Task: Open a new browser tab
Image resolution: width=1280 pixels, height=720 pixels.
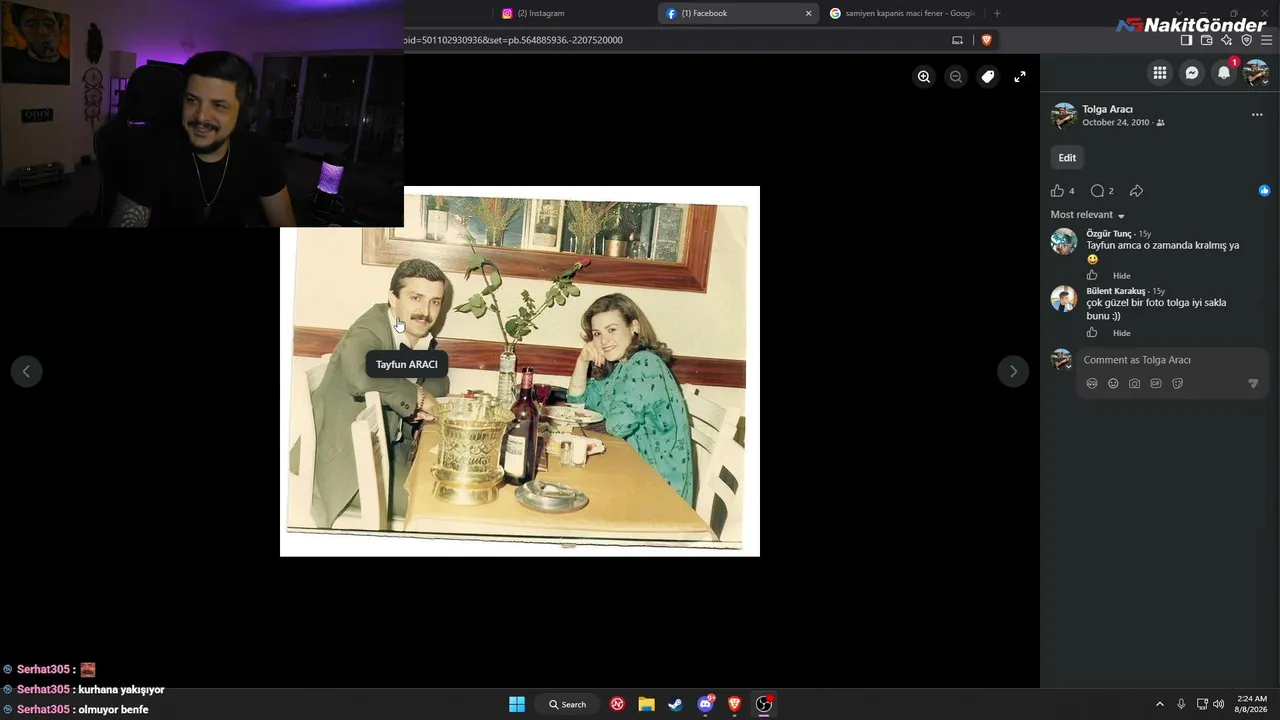Action: tap(997, 13)
